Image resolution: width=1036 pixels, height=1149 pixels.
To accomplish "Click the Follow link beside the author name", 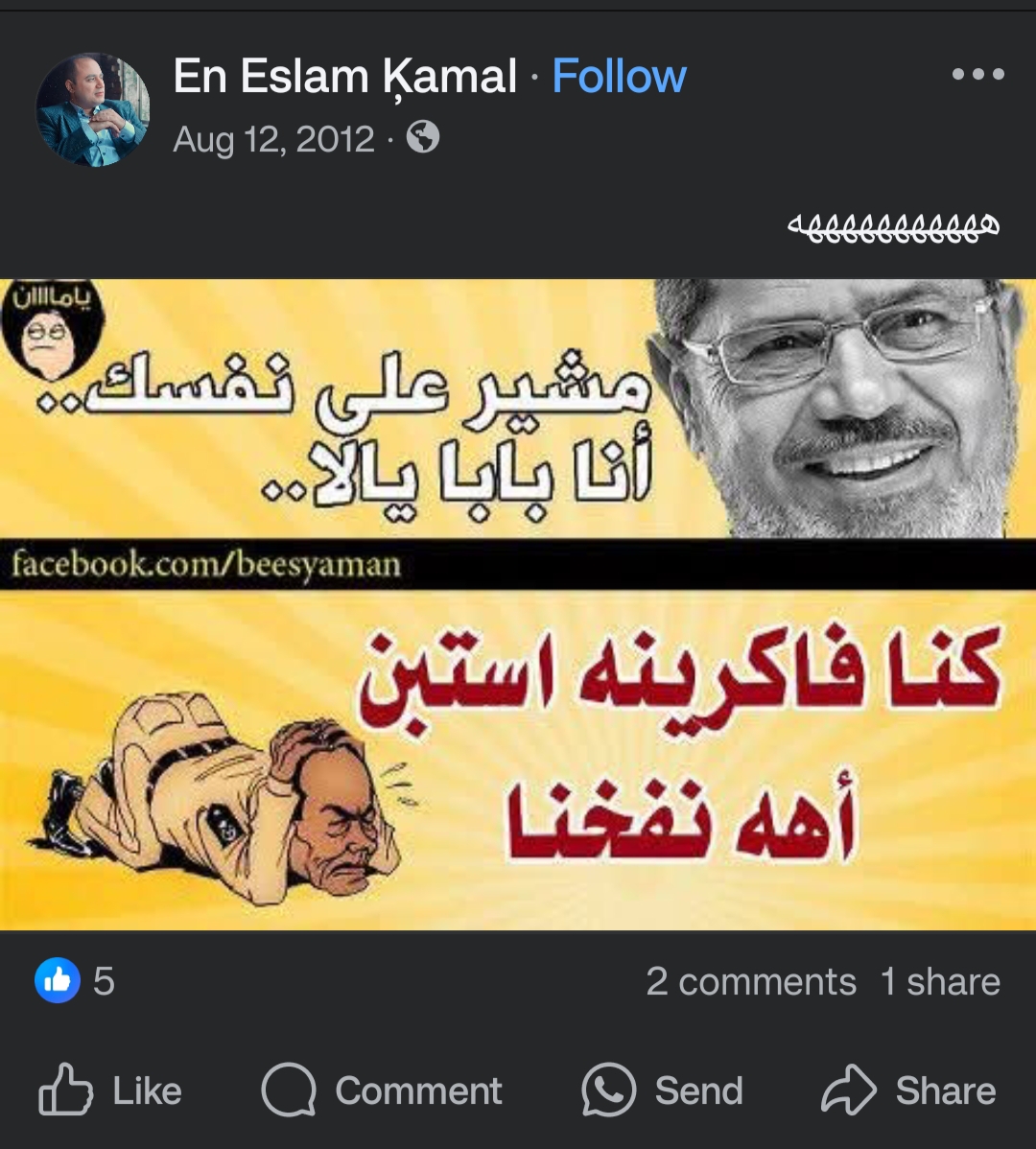I will pyautogui.click(x=619, y=76).
